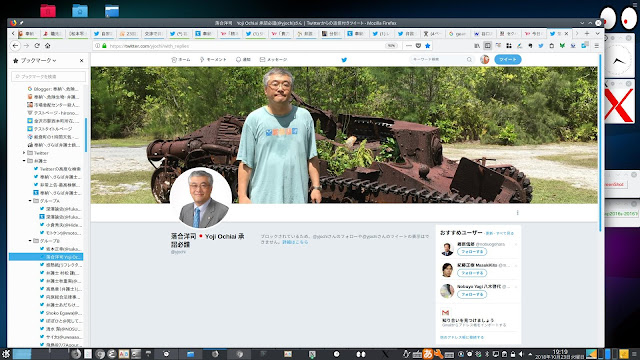Click the taskbar application launcher icon

tap(6, 354)
